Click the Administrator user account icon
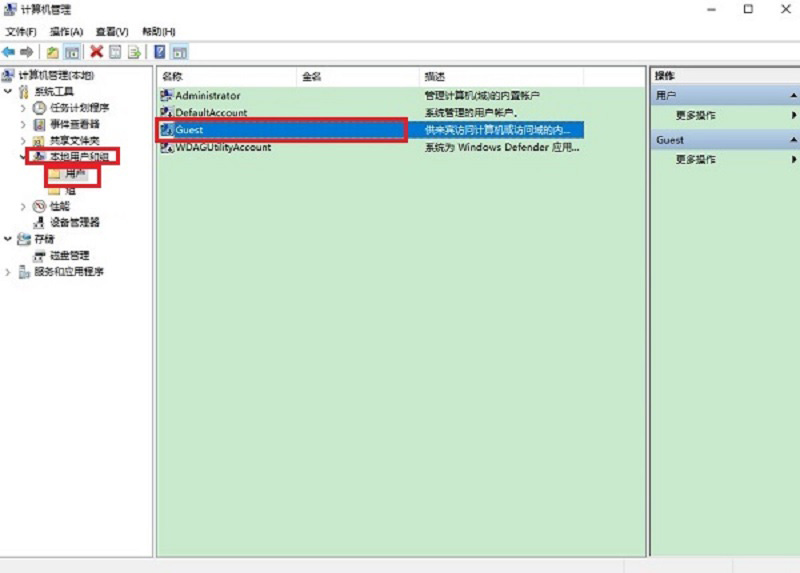The width and height of the screenshot is (800, 573). [x=166, y=95]
